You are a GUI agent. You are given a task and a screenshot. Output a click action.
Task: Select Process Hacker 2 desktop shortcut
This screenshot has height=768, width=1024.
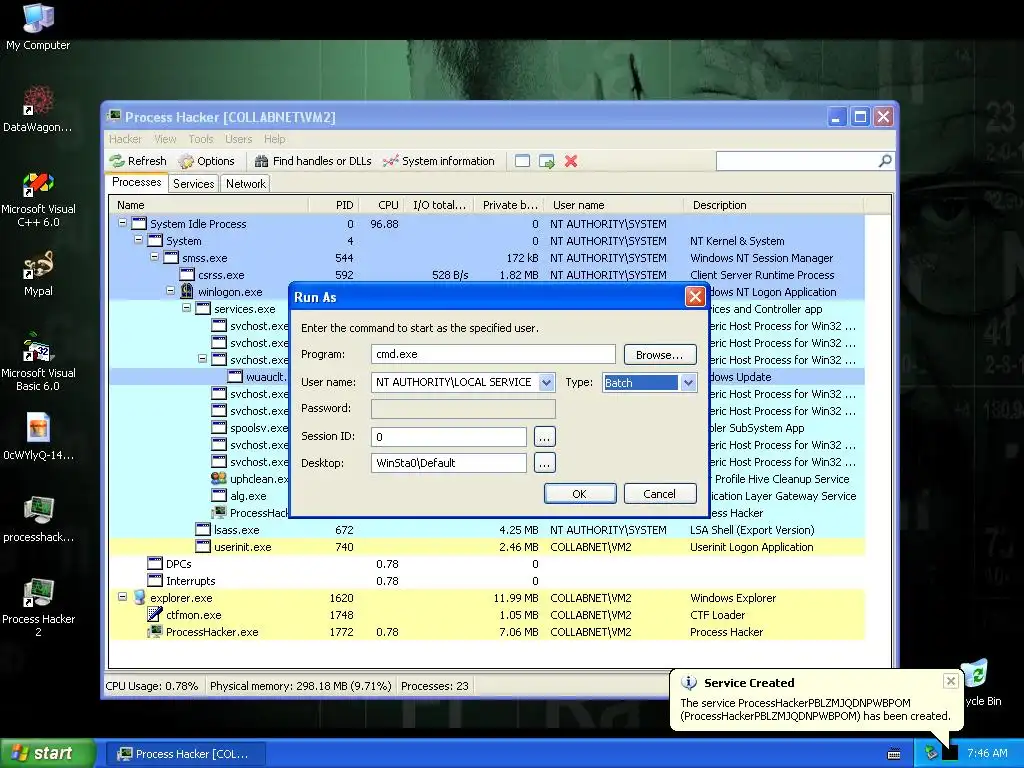(38, 607)
